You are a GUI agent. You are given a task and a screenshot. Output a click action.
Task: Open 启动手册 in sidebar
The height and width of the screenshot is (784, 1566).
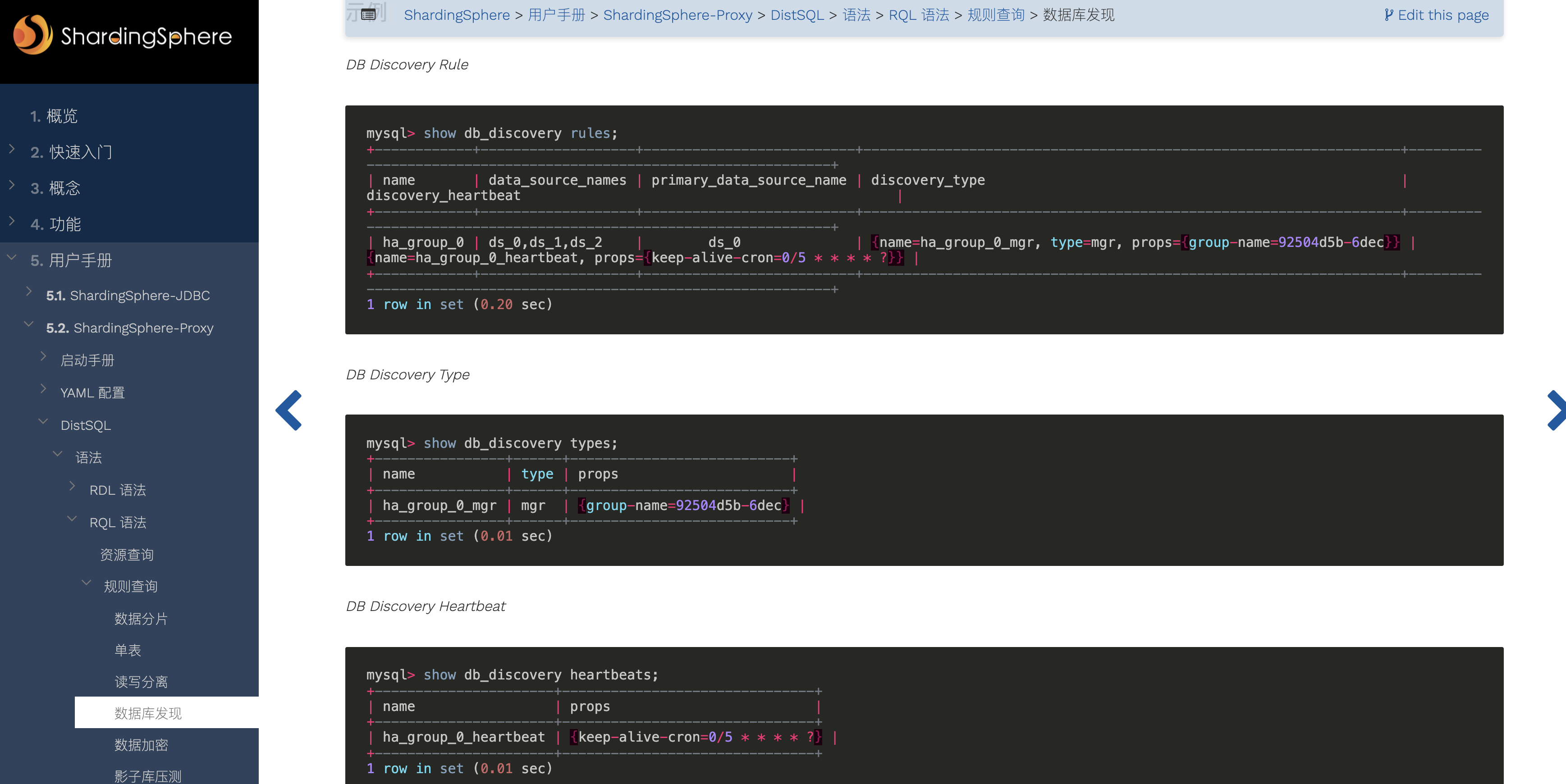click(x=87, y=360)
